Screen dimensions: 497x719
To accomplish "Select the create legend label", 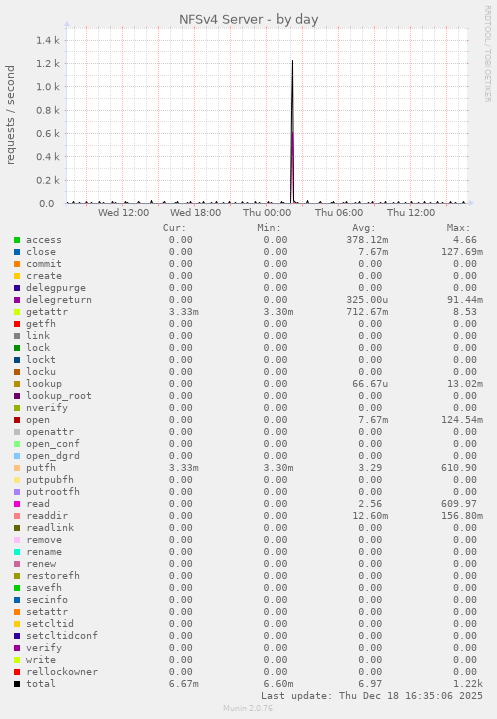I will tap(44, 276).
